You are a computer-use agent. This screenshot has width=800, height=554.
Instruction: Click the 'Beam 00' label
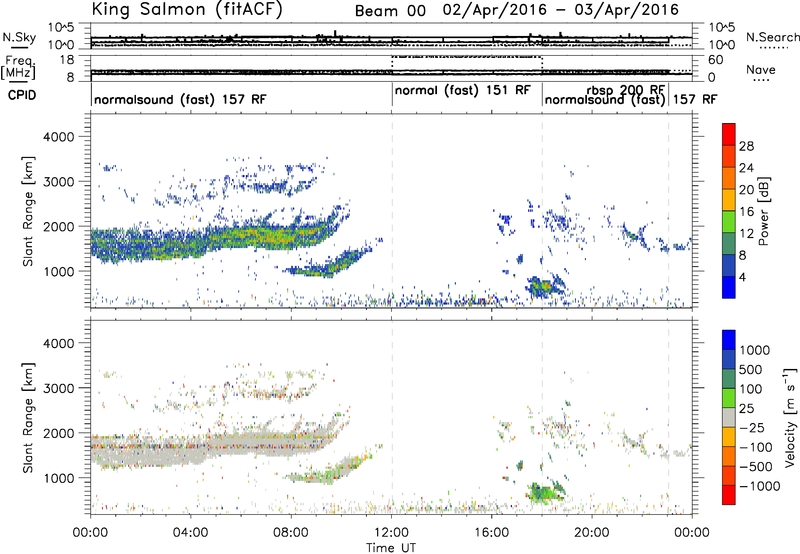point(390,11)
